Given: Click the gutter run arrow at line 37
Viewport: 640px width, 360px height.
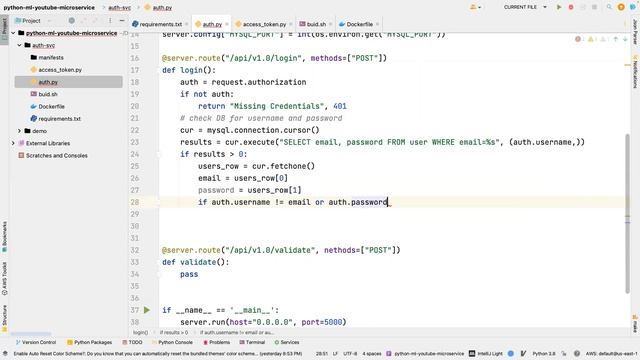Looking at the screenshot, I should (147, 310).
